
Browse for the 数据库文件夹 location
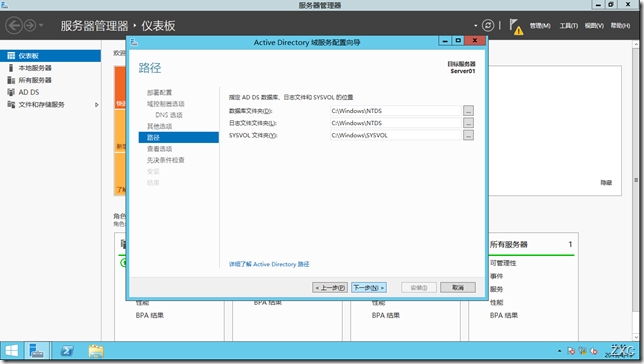coord(468,111)
